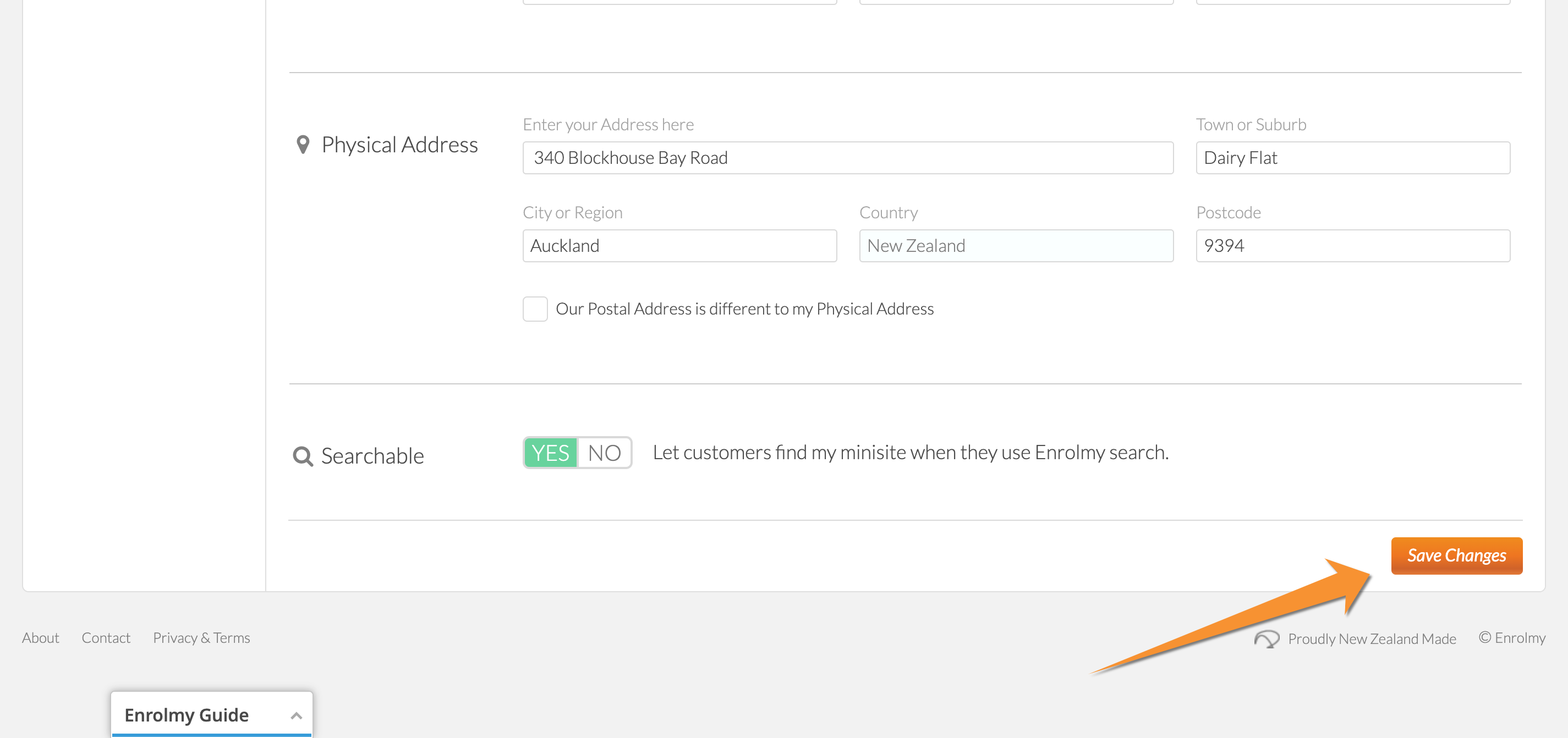This screenshot has height=738, width=1568.
Task: Focus the Postcode 9394 field
Action: [x=1352, y=246]
